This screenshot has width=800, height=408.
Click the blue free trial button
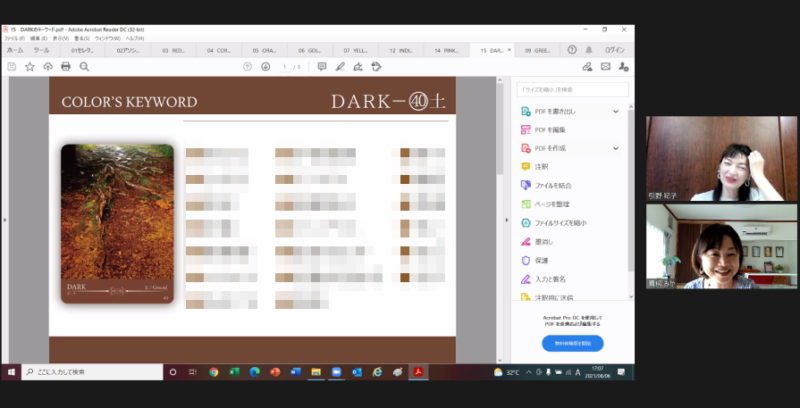click(572, 343)
